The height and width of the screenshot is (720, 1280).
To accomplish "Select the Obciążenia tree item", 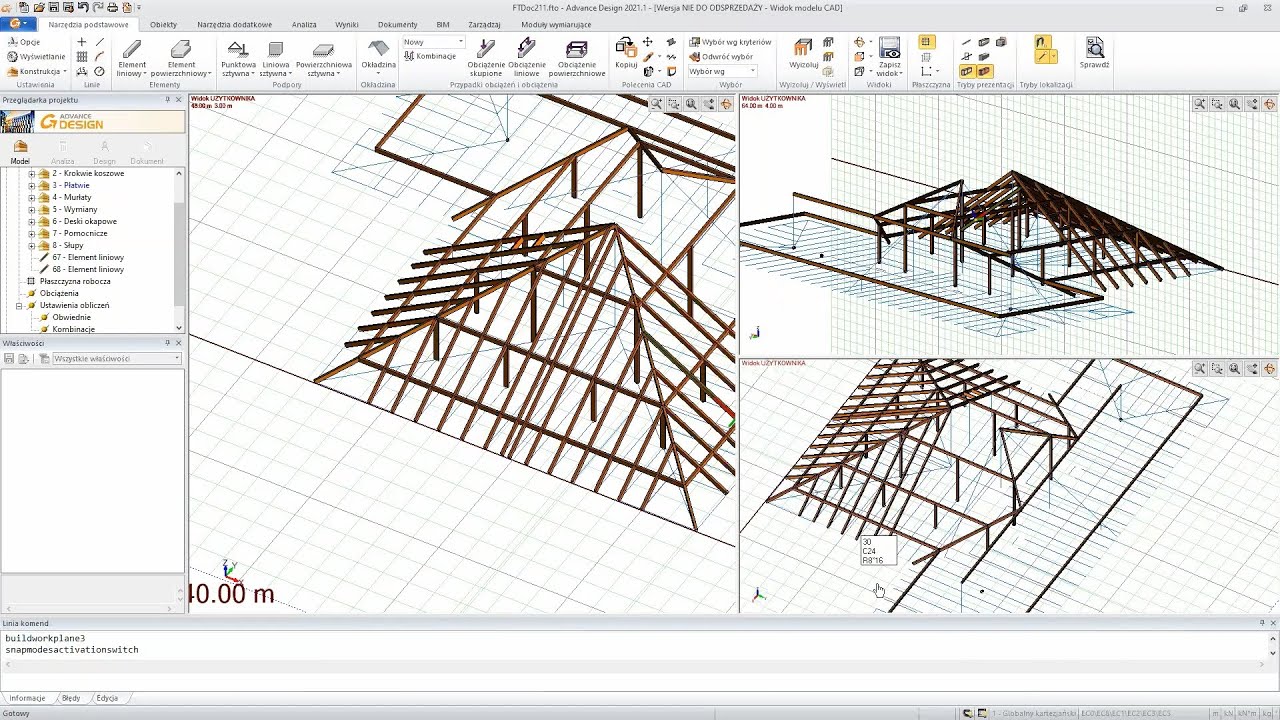I will click(59, 294).
